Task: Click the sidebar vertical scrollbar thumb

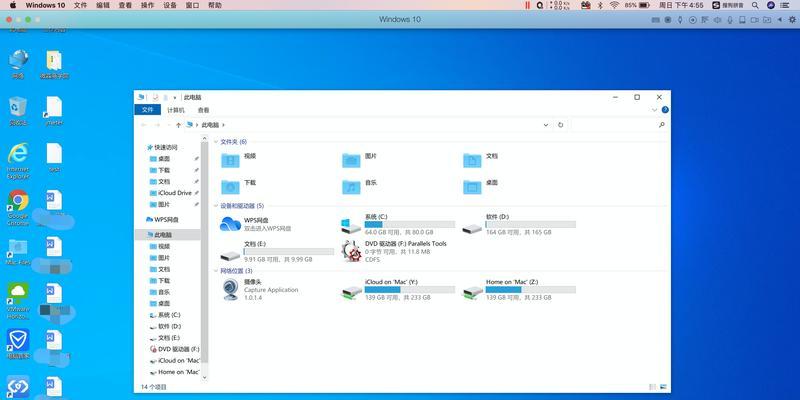Action: [x=205, y=253]
